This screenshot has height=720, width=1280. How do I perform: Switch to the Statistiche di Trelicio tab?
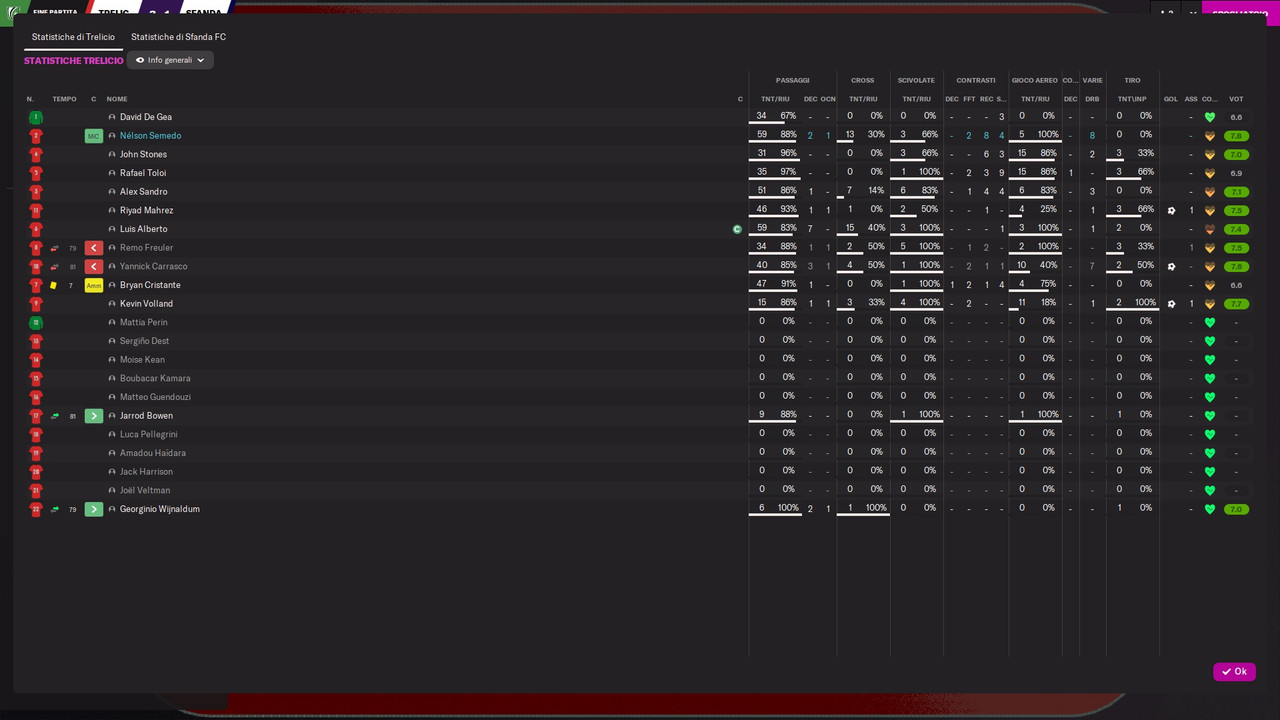73,37
